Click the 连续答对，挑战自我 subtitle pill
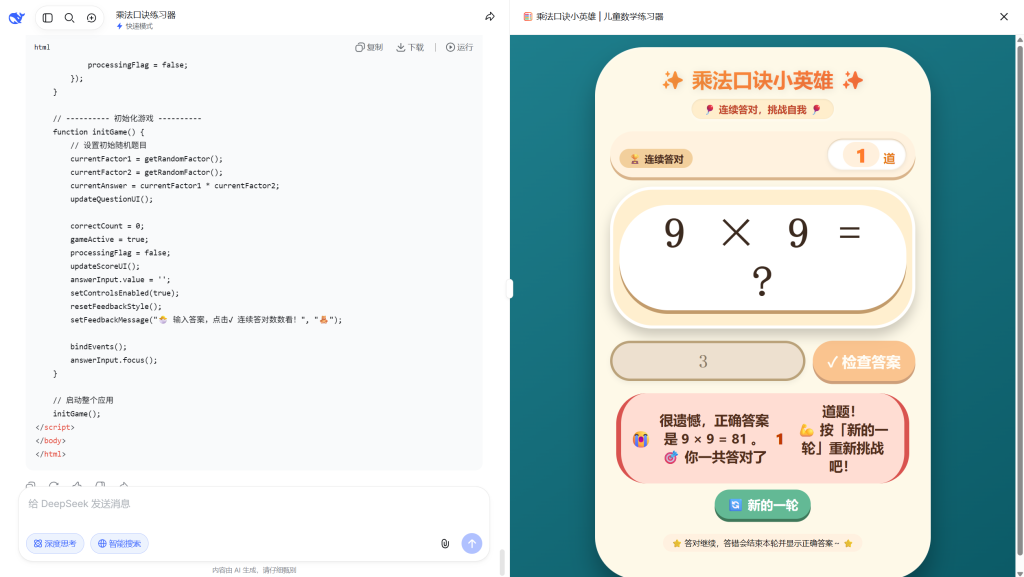This screenshot has height=577, width=1024. [x=762, y=110]
